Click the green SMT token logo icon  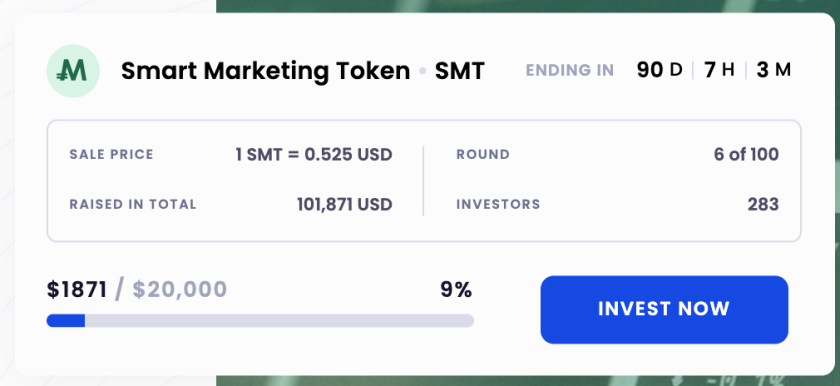73,71
